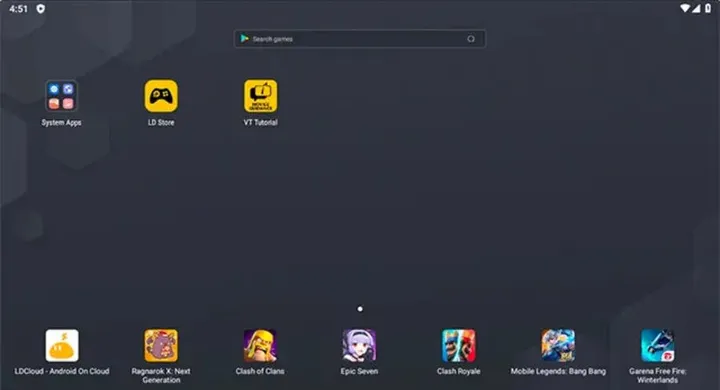Tap the shield icon in status bar
The height and width of the screenshot is (390, 720).
pyautogui.click(x=41, y=9)
